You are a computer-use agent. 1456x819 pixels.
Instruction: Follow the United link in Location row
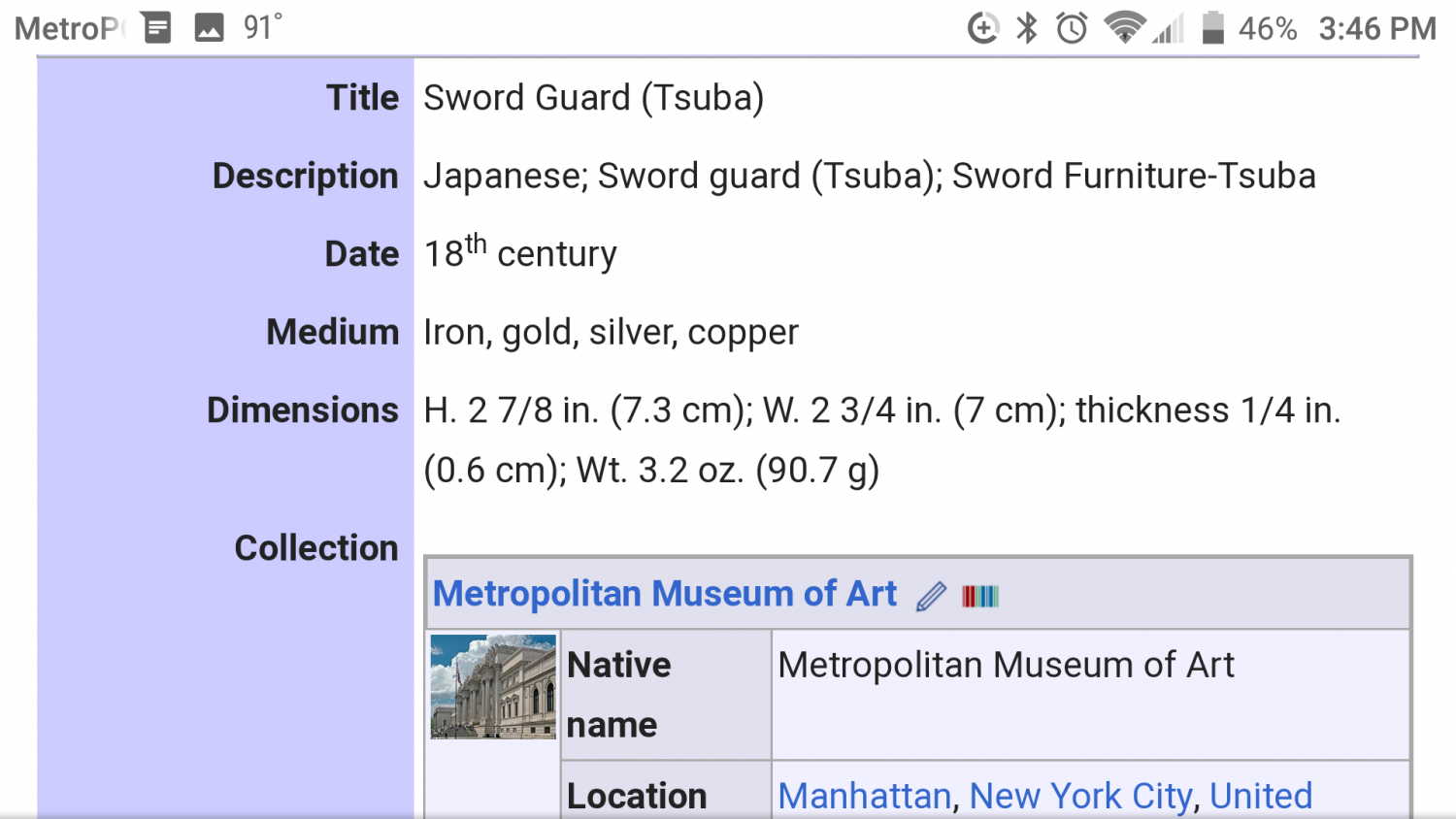point(1261,796)
